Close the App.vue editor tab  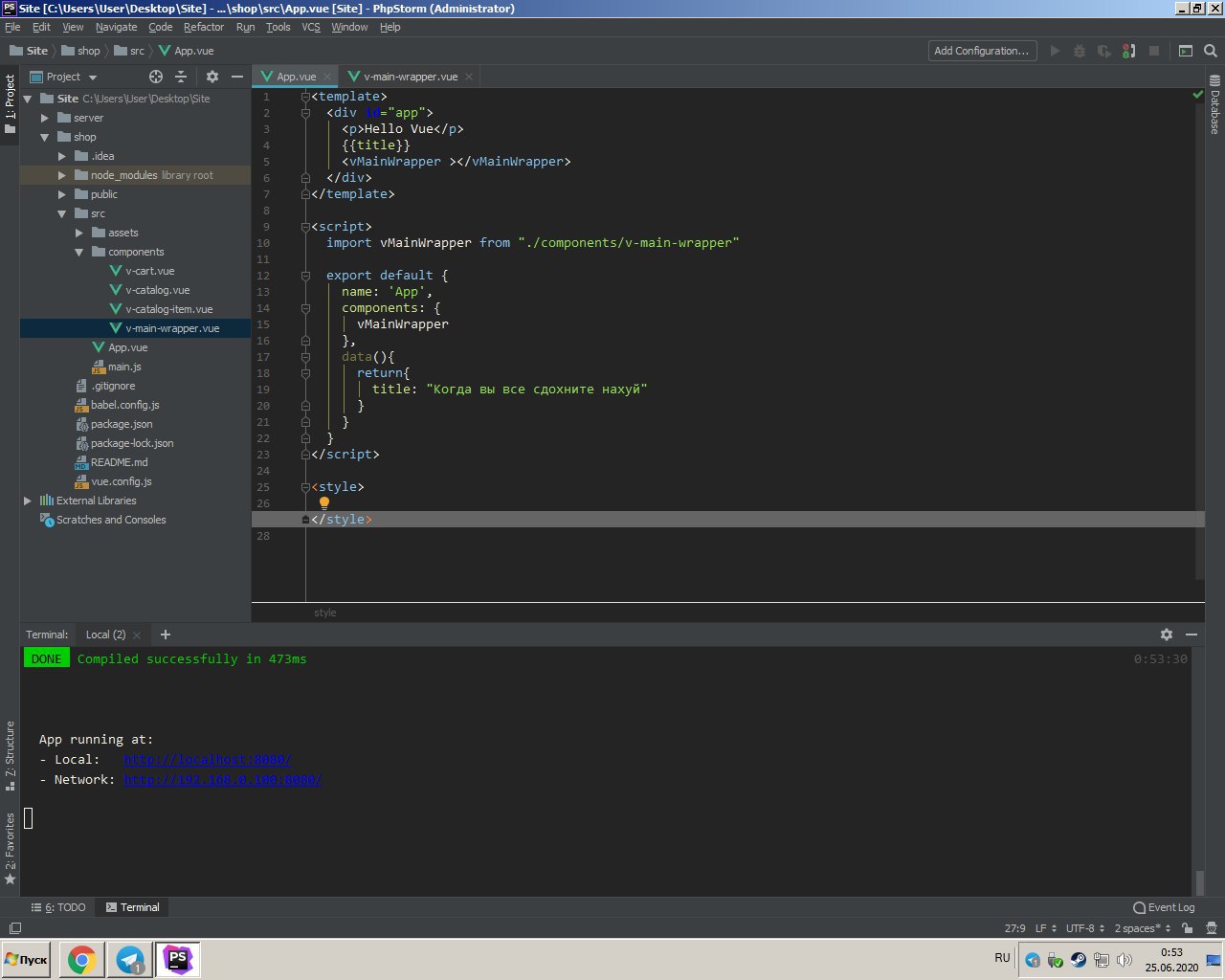[327, 77]
